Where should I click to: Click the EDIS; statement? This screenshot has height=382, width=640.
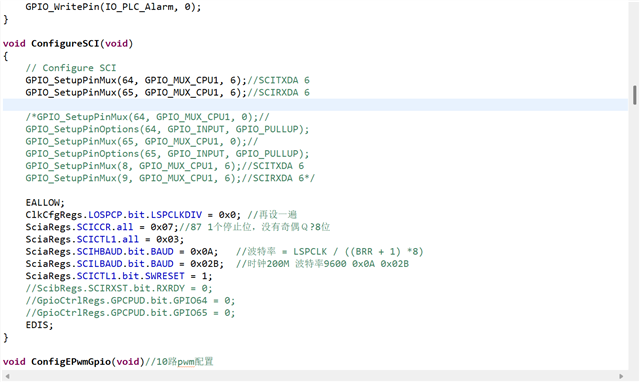(39, 325)
